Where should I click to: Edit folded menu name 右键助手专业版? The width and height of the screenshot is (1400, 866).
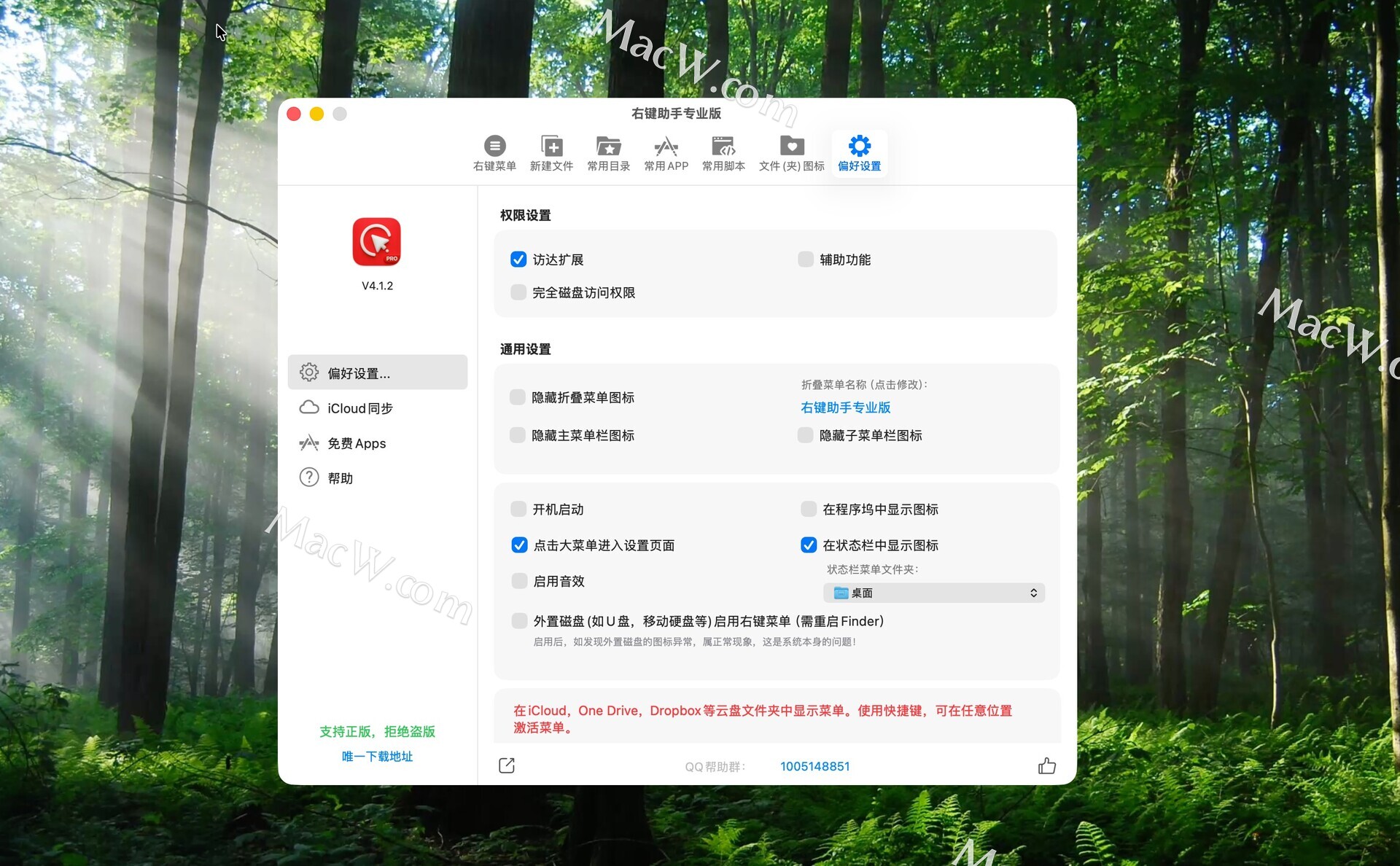point(845,407)
